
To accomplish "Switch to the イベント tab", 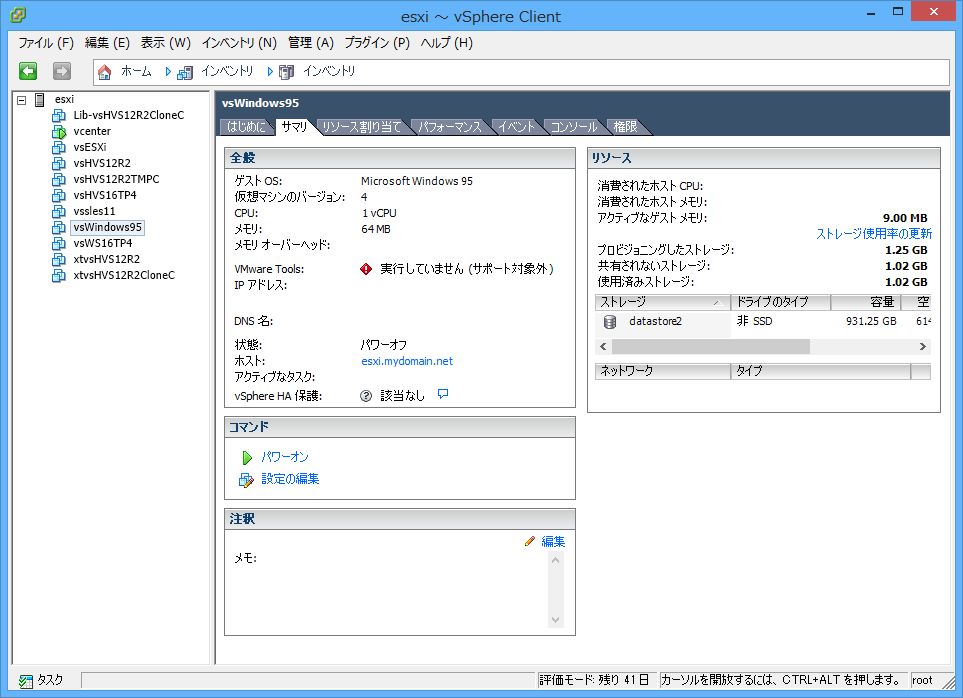I will [x=517, y=127].
